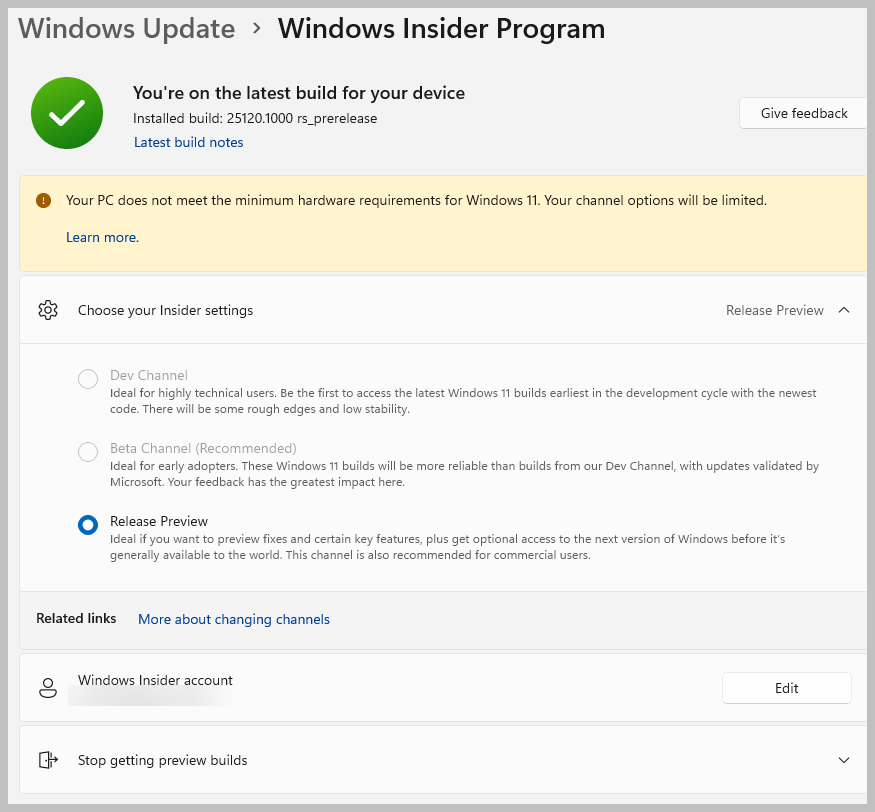Viewport: 875px width, 812px height.
Task: Expand the Stop getting preview builds section
Action: coord(844,760)
